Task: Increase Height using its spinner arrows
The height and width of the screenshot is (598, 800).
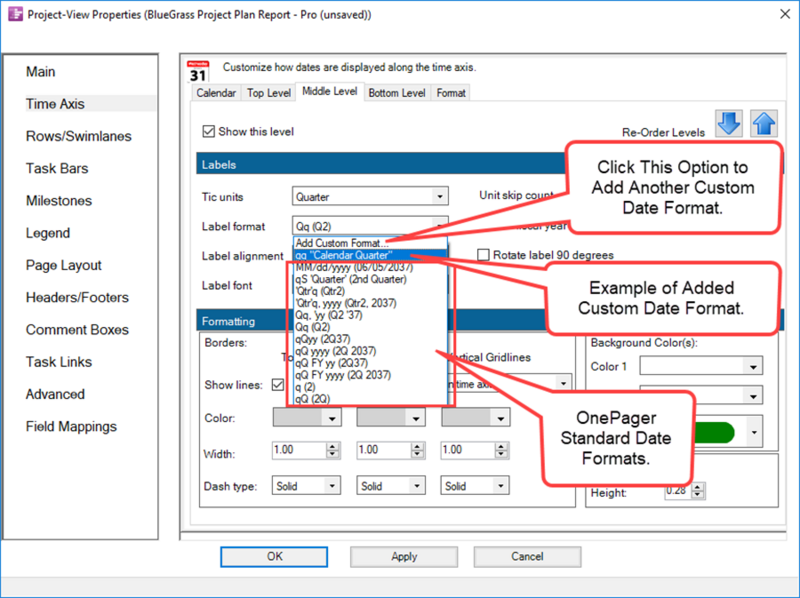Action: pos(697,487)
